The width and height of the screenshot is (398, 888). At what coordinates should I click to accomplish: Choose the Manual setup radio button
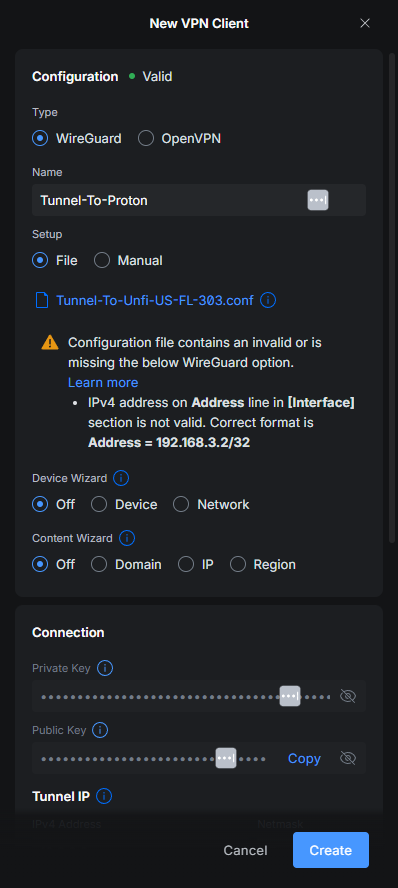point(102,261)
